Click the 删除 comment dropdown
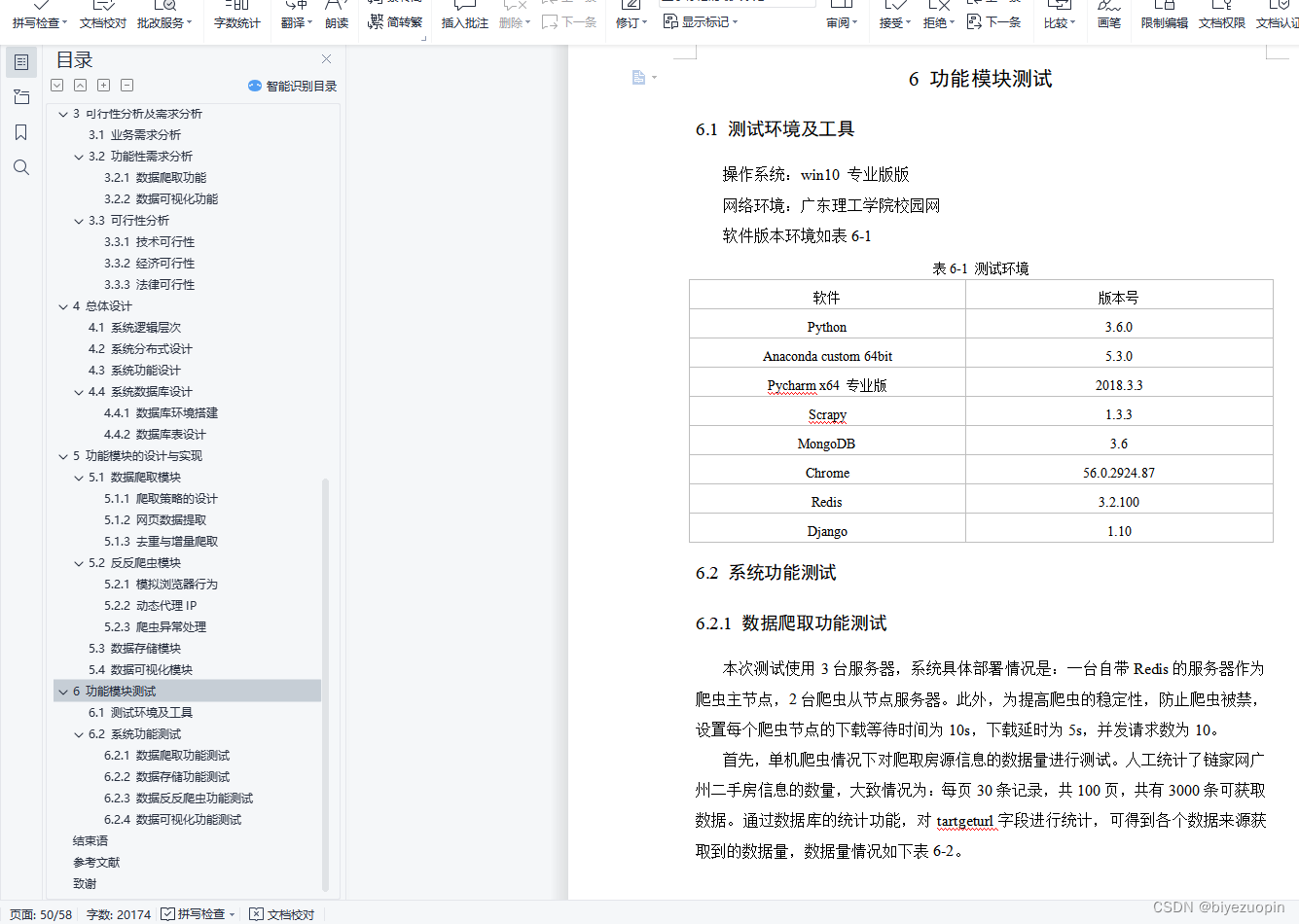Screen dimensions: 1299x924 [515, 22]
